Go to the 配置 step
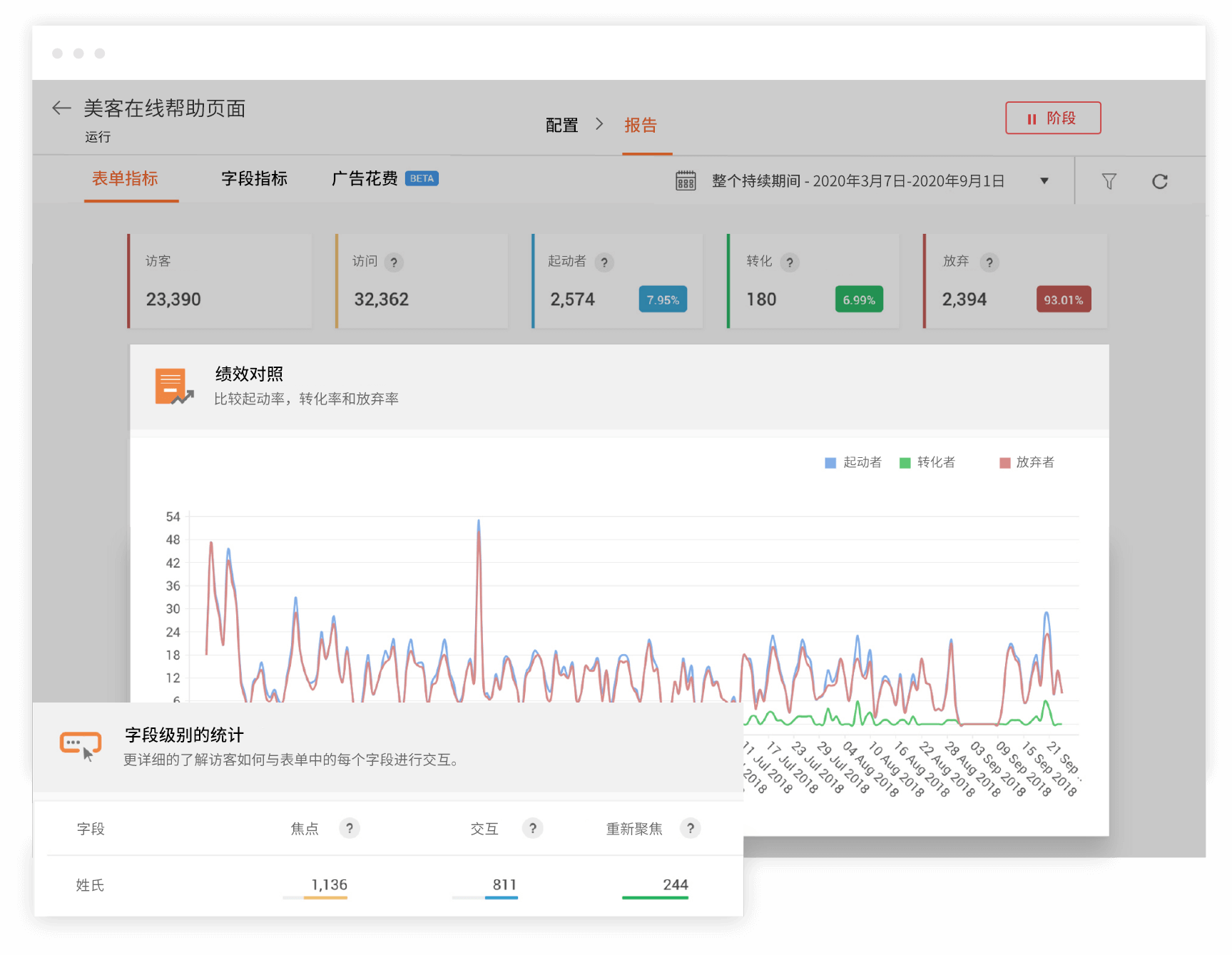The height and width of the screenshot is (955, 1232). point(561,126)
